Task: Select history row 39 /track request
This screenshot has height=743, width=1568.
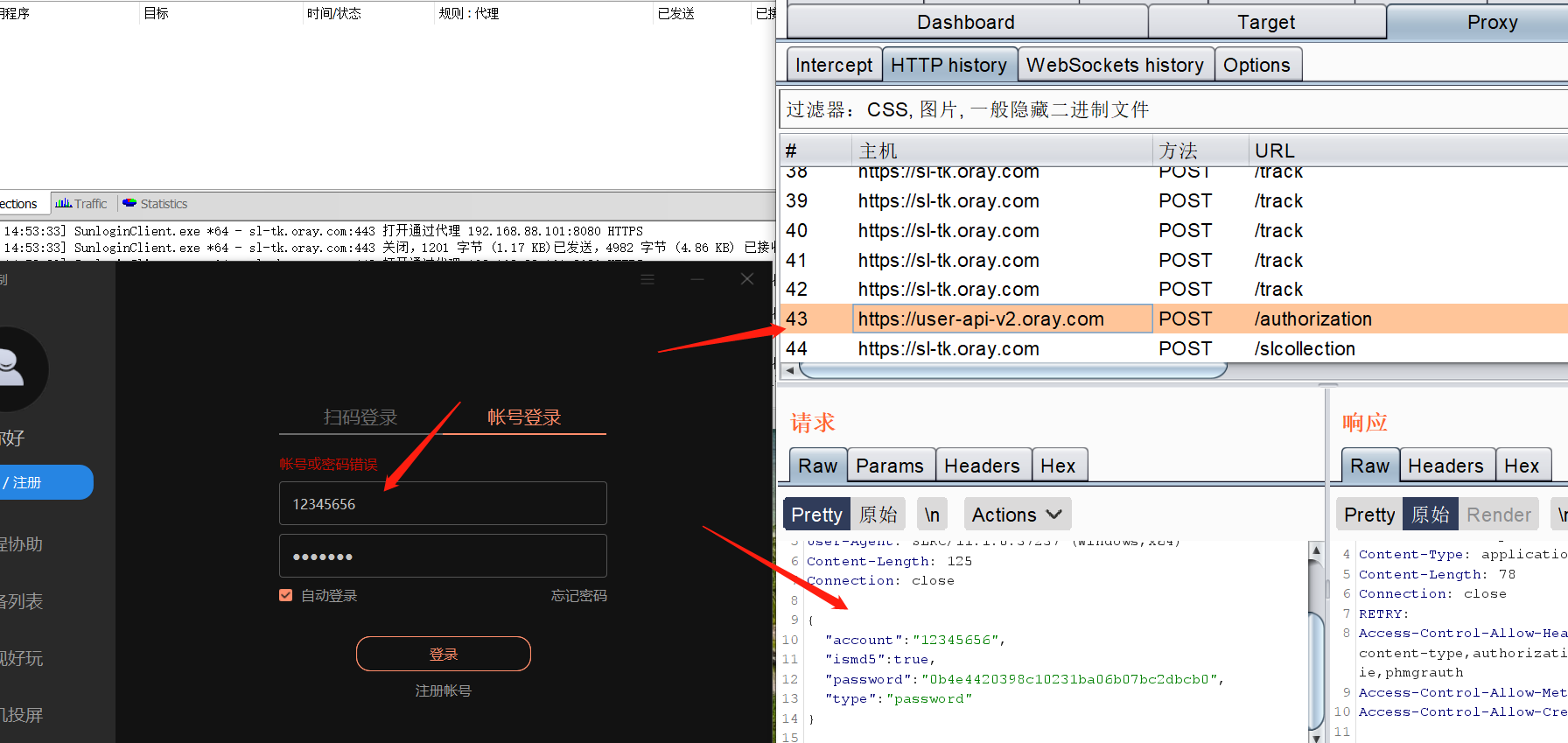Action: click(x=1172, y=200)
